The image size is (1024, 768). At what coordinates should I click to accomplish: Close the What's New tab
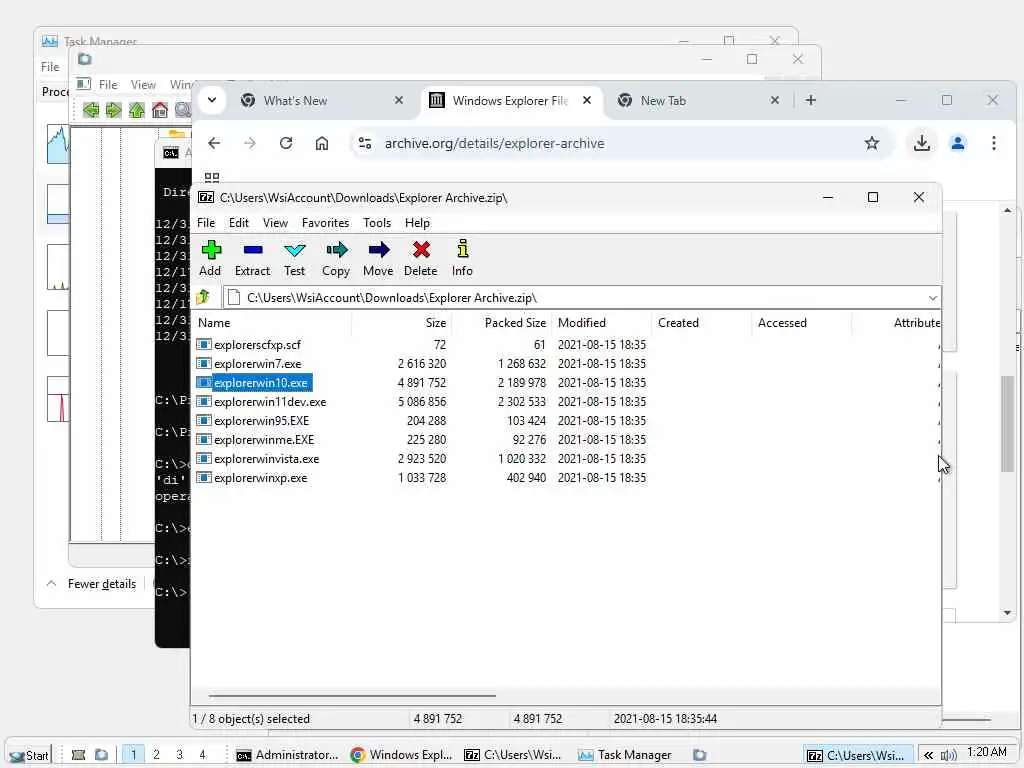399,100
